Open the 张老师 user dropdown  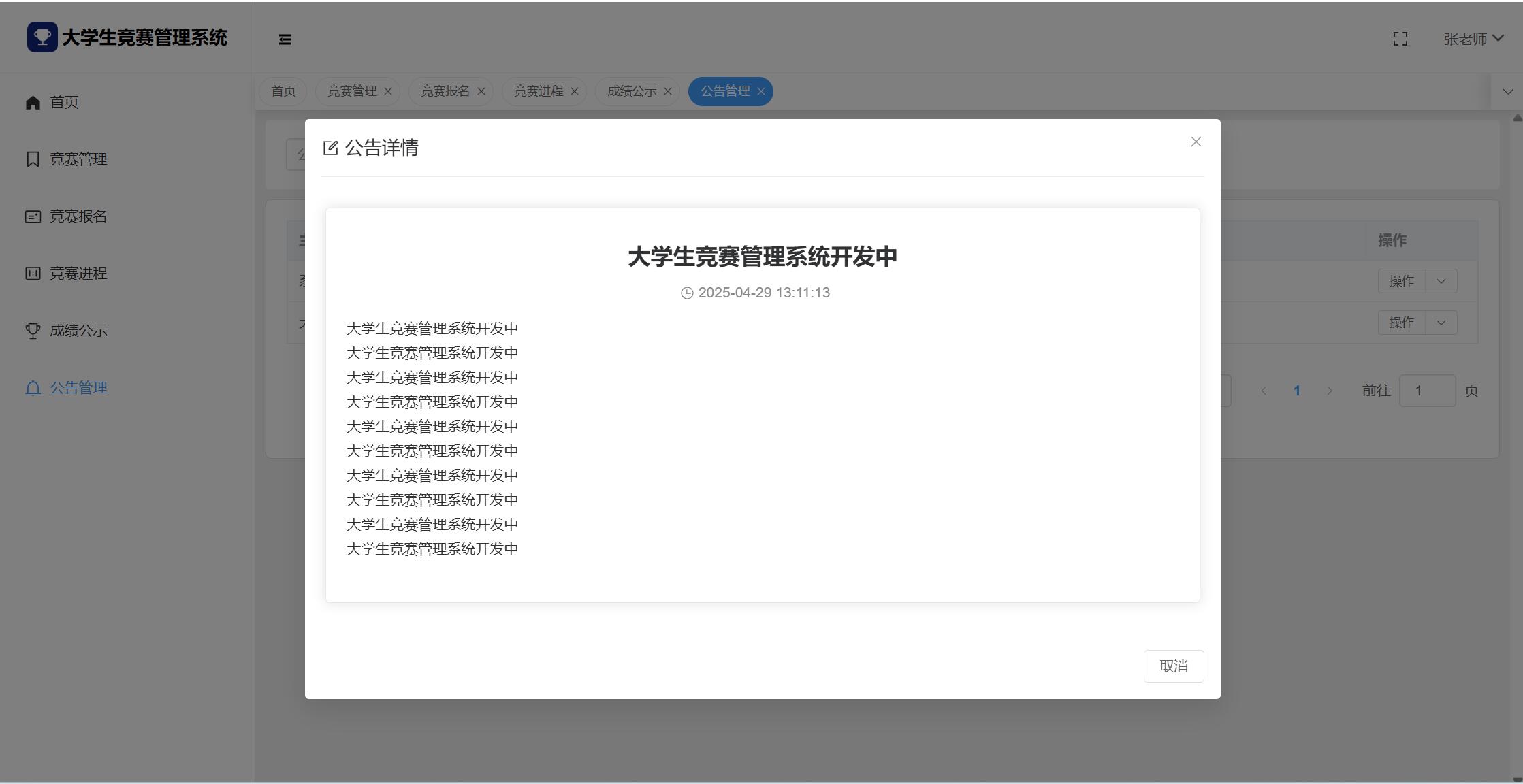[1473, 39]
